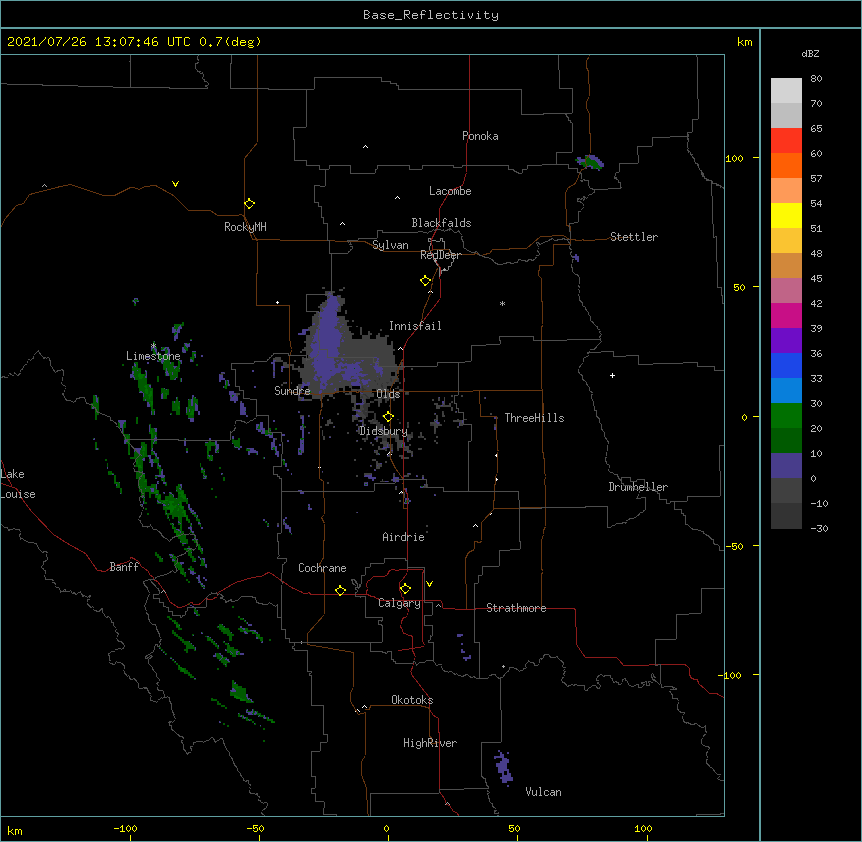Screen dimensions: 862x842
Task: Click the ThreeHills town label
Action: pyautogui.click(x=534, y=418)
